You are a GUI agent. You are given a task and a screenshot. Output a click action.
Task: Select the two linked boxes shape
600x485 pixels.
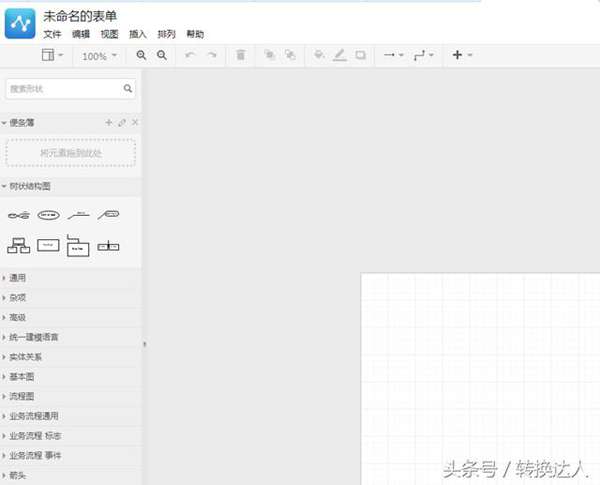[x=108, y=246]
